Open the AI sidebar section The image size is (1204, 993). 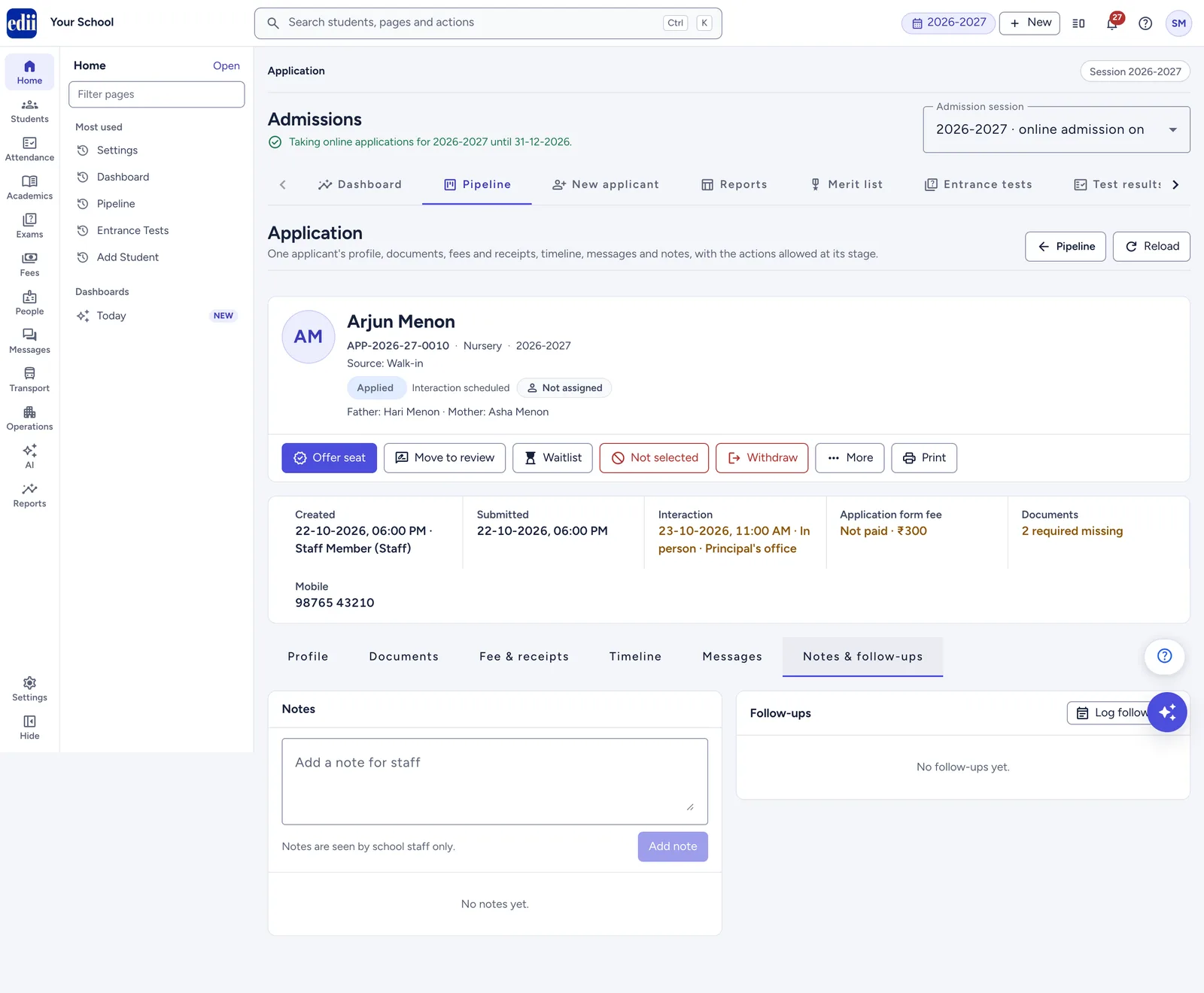pos(29,456)
